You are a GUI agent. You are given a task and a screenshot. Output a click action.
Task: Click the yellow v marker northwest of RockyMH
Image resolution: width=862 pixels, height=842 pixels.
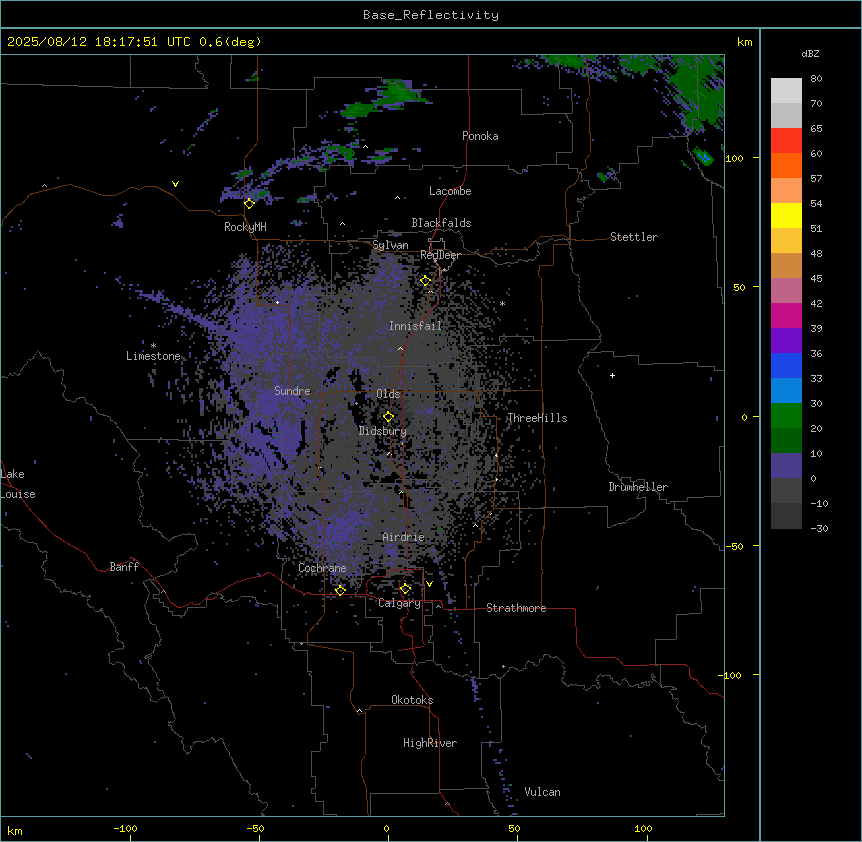[175, 184]
